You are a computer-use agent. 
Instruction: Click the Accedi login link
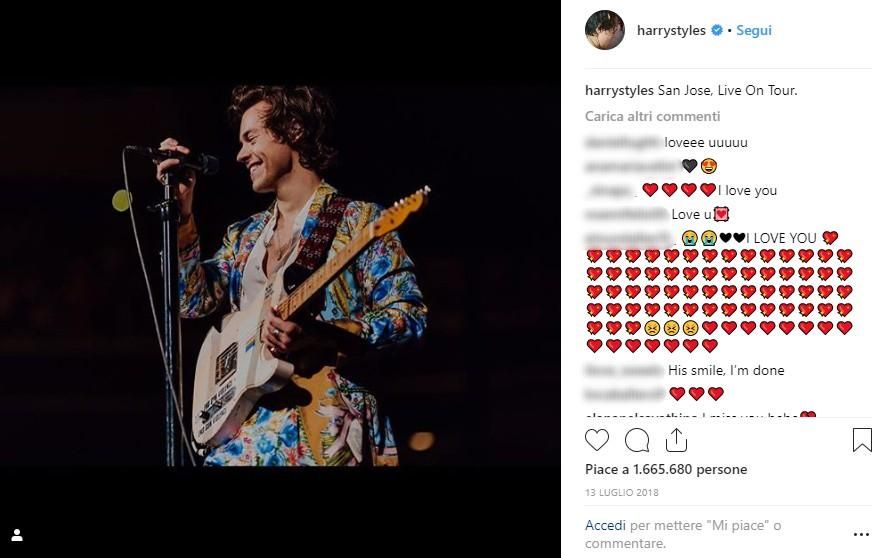tap(606, 525)
